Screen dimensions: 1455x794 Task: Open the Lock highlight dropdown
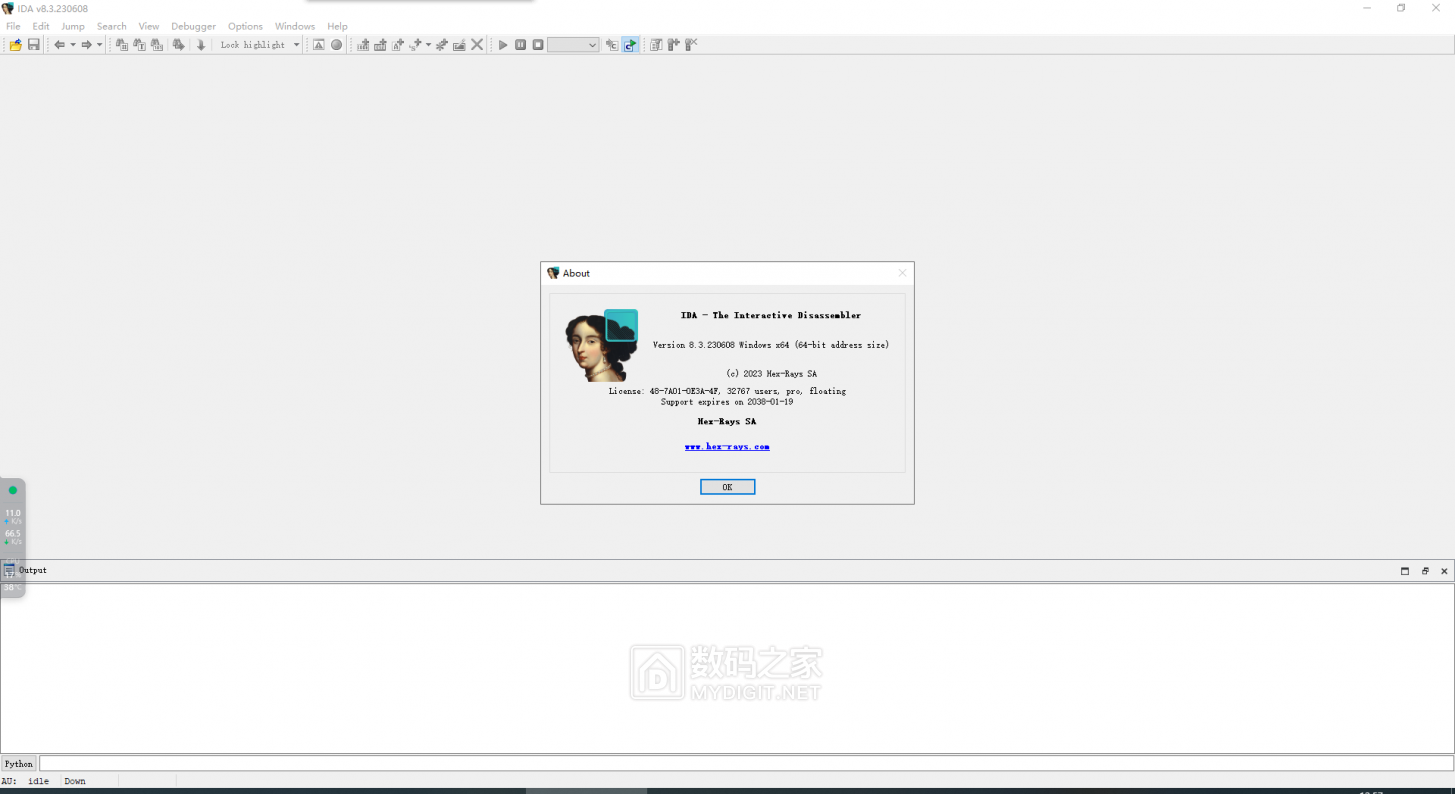297,45
